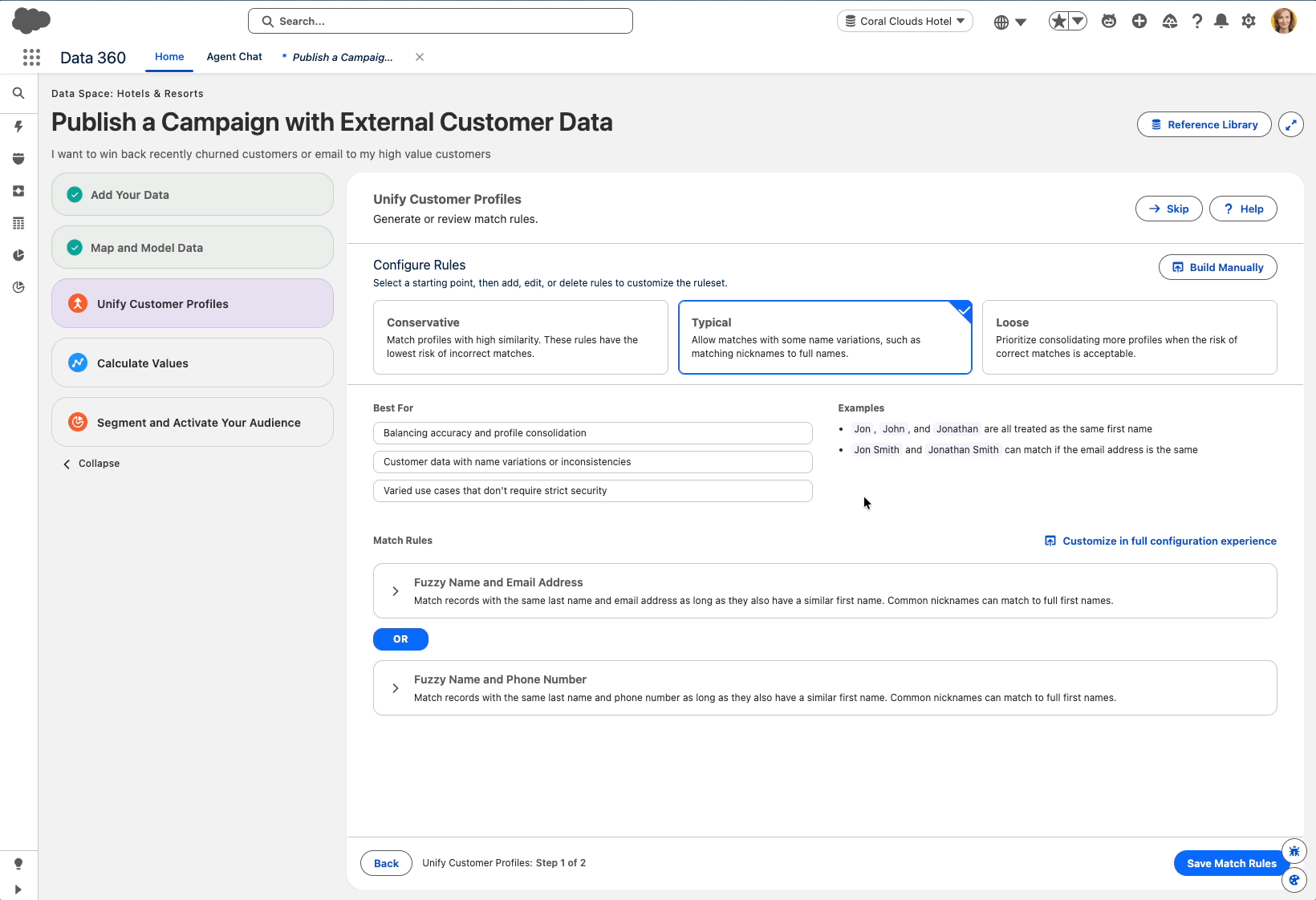This screenshot has height=900, width=1316.
Task: Select the Conservative ruleset card
Action: (x=521, y=337)
